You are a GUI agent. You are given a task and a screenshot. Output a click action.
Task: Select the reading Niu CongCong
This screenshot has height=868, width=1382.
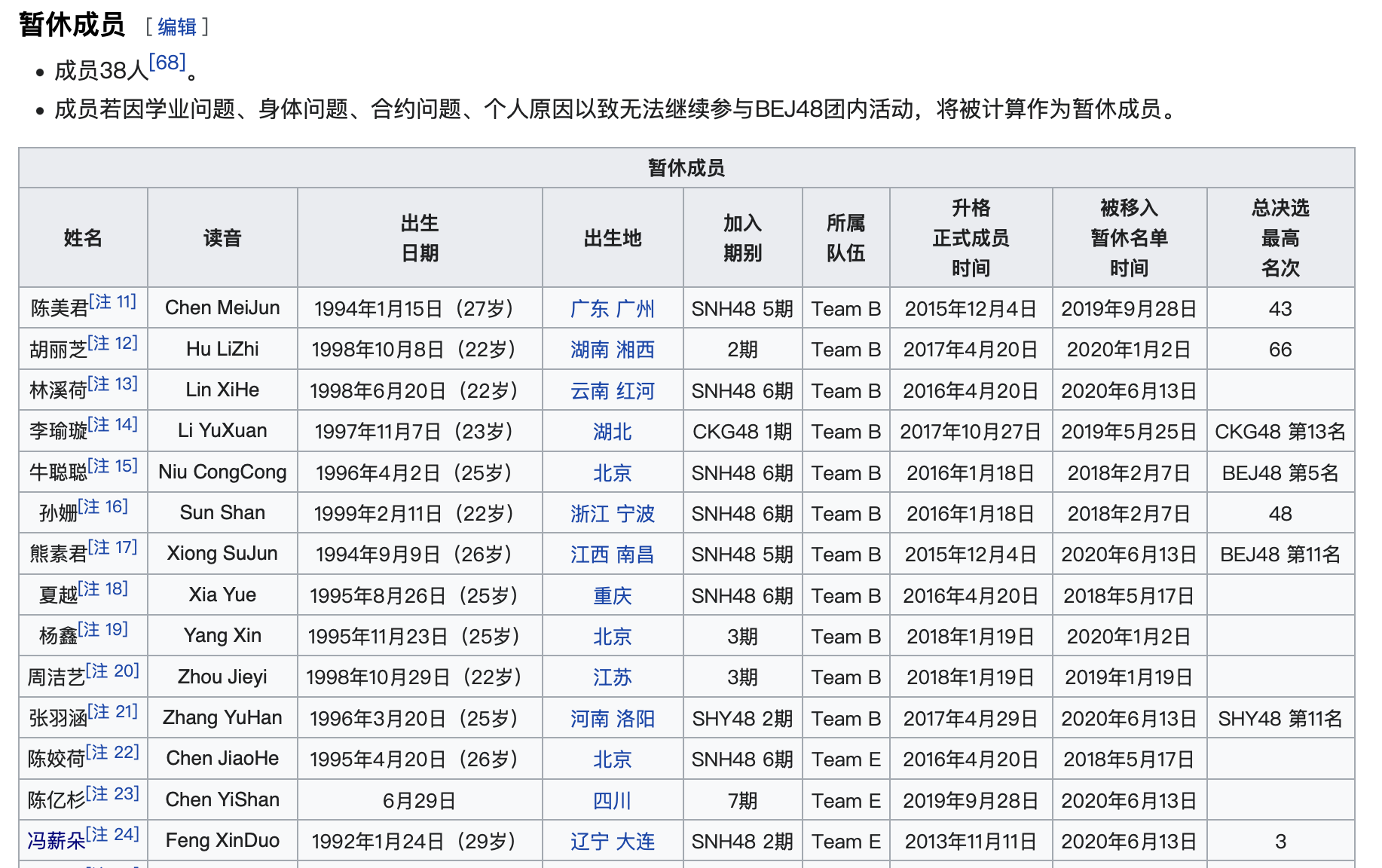[x=222, y=472]
